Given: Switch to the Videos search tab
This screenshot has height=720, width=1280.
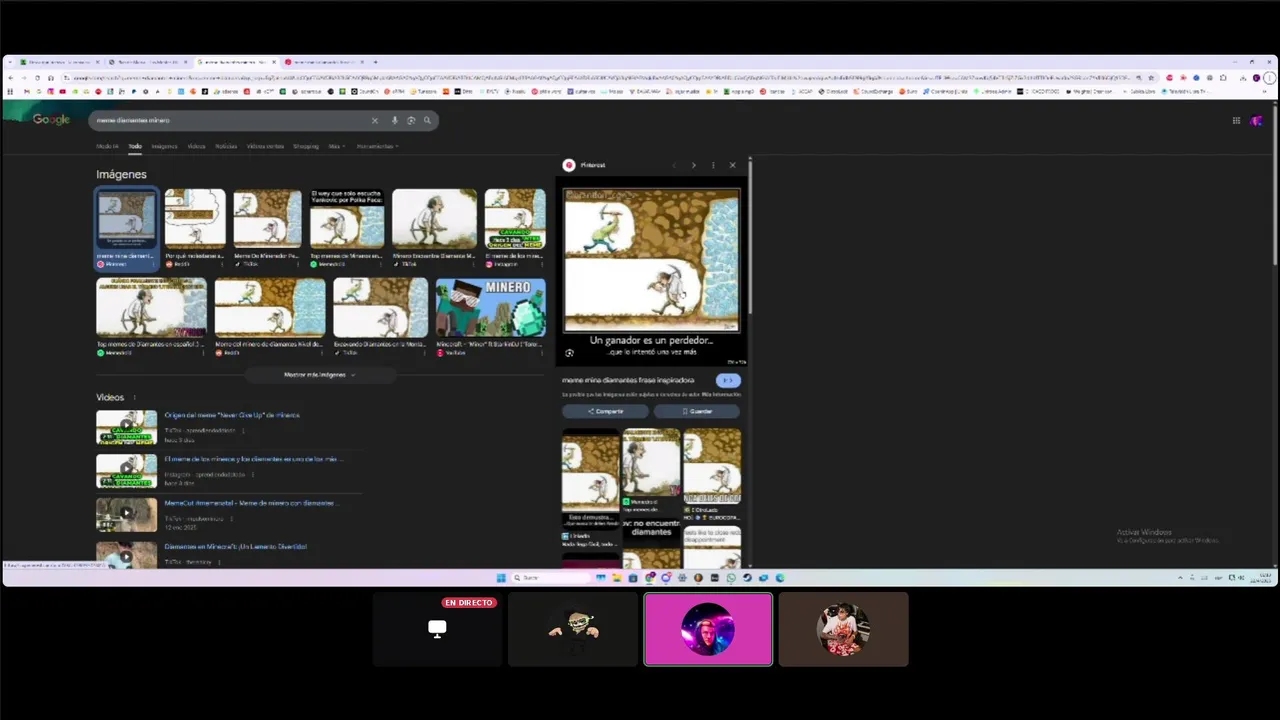Looking at the screenshot, I should point(196,146).
